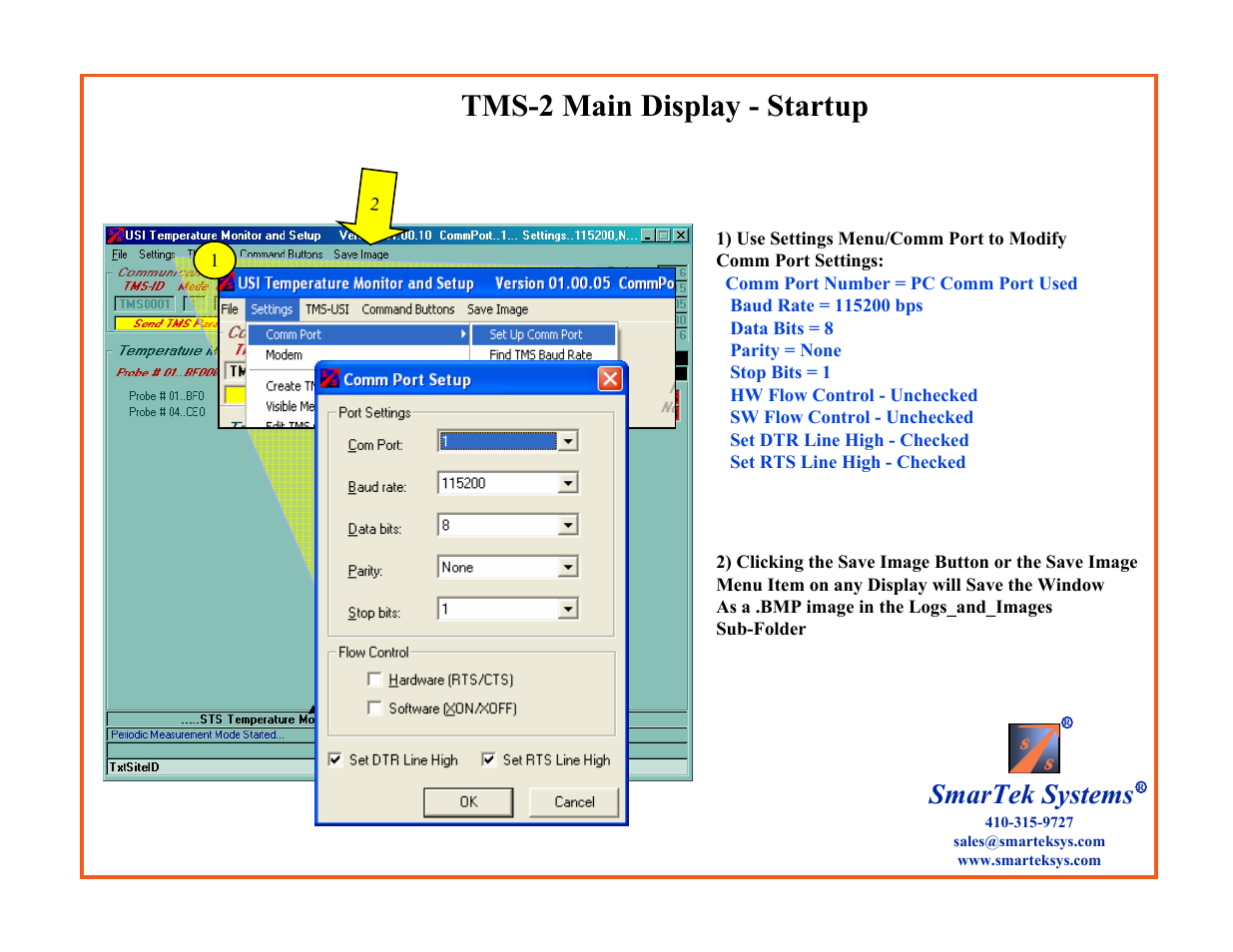1233x952 pixels.
Task: Click Cancel in Comm Port Setup
Action: point(574,801)
